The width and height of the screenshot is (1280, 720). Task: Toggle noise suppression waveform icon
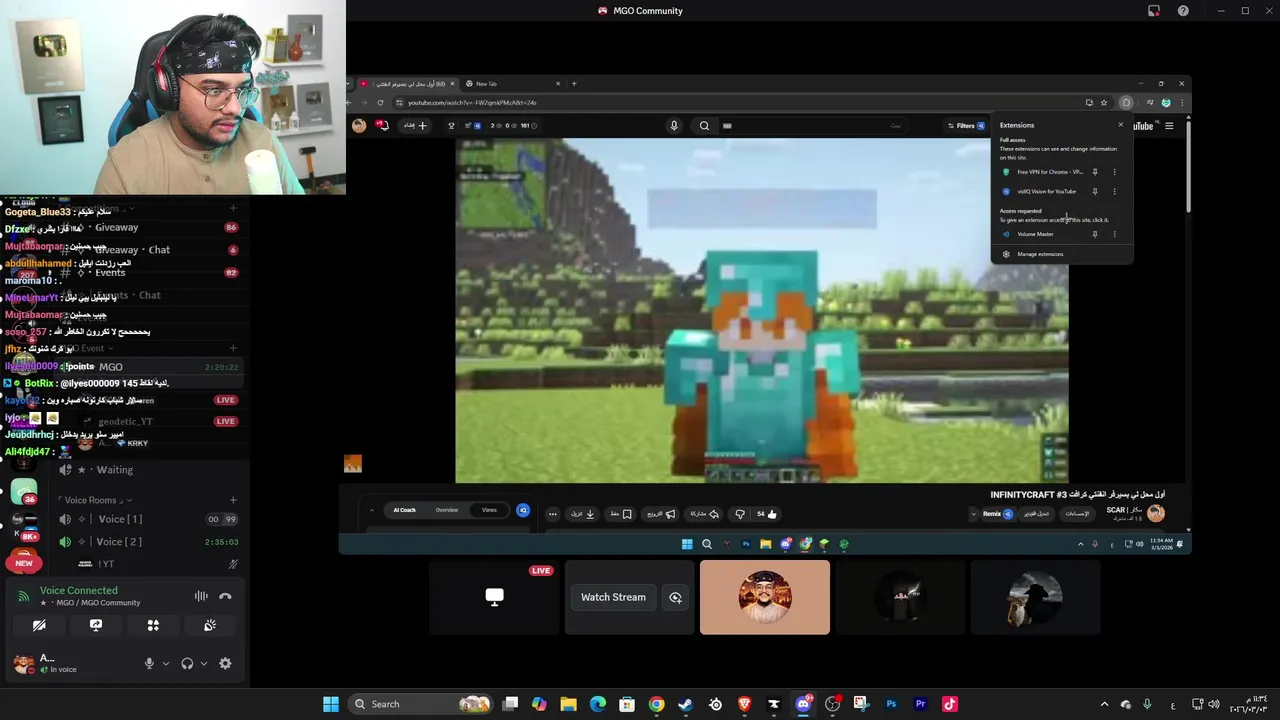coord(201,596)
